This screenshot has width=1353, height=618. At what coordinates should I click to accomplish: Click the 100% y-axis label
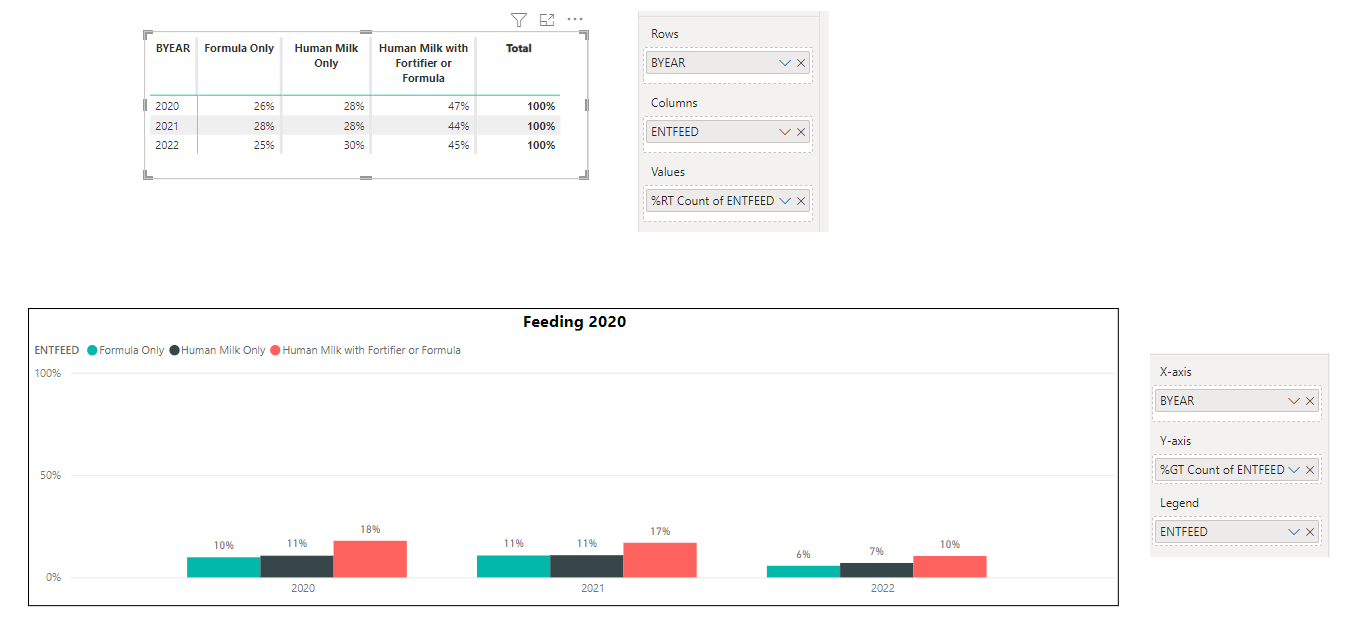click(x=48, y=374)
